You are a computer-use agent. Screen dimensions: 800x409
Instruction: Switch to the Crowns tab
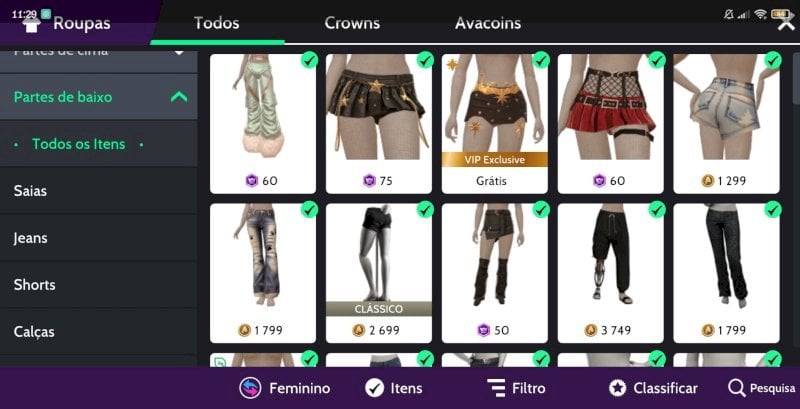[x=352, y=23]
